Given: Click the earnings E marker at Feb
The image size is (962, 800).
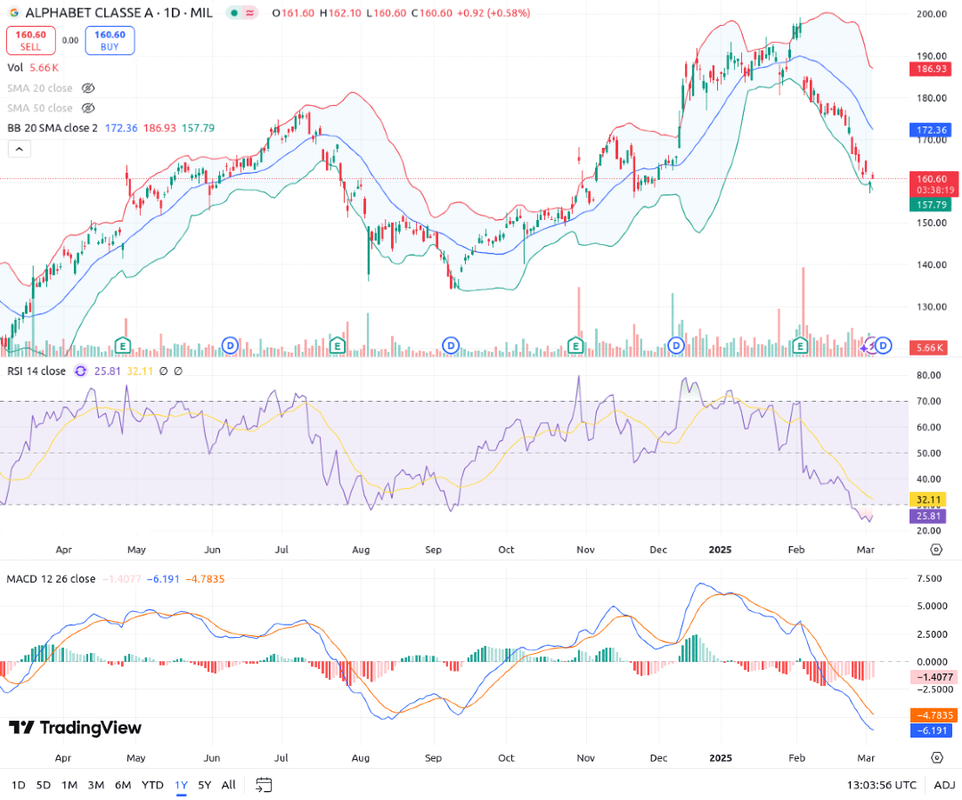Looking at the screenshot, I should point(800,345).
